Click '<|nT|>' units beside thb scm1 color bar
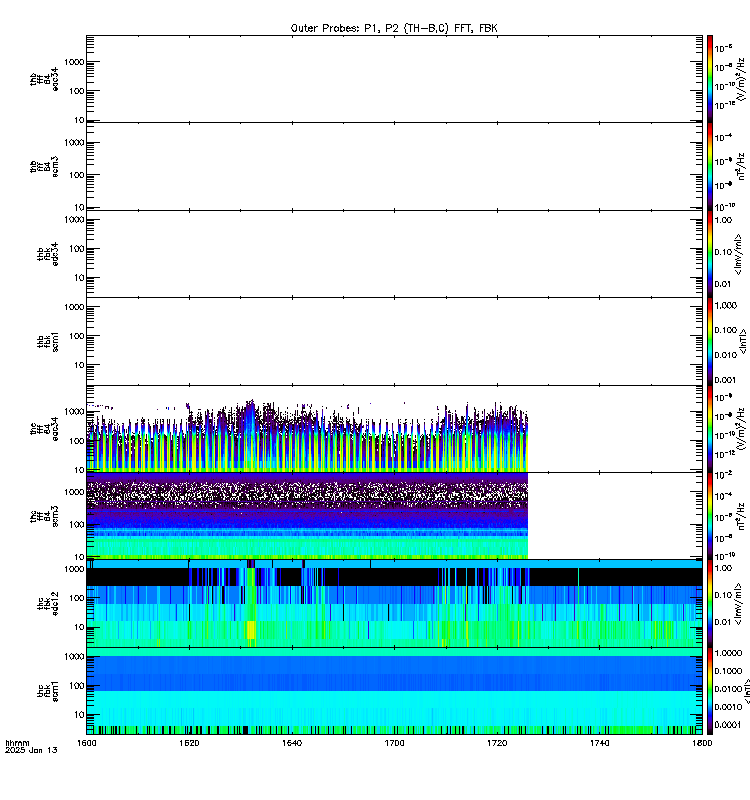This screenshot has width=750, height=800. (743, 341)
